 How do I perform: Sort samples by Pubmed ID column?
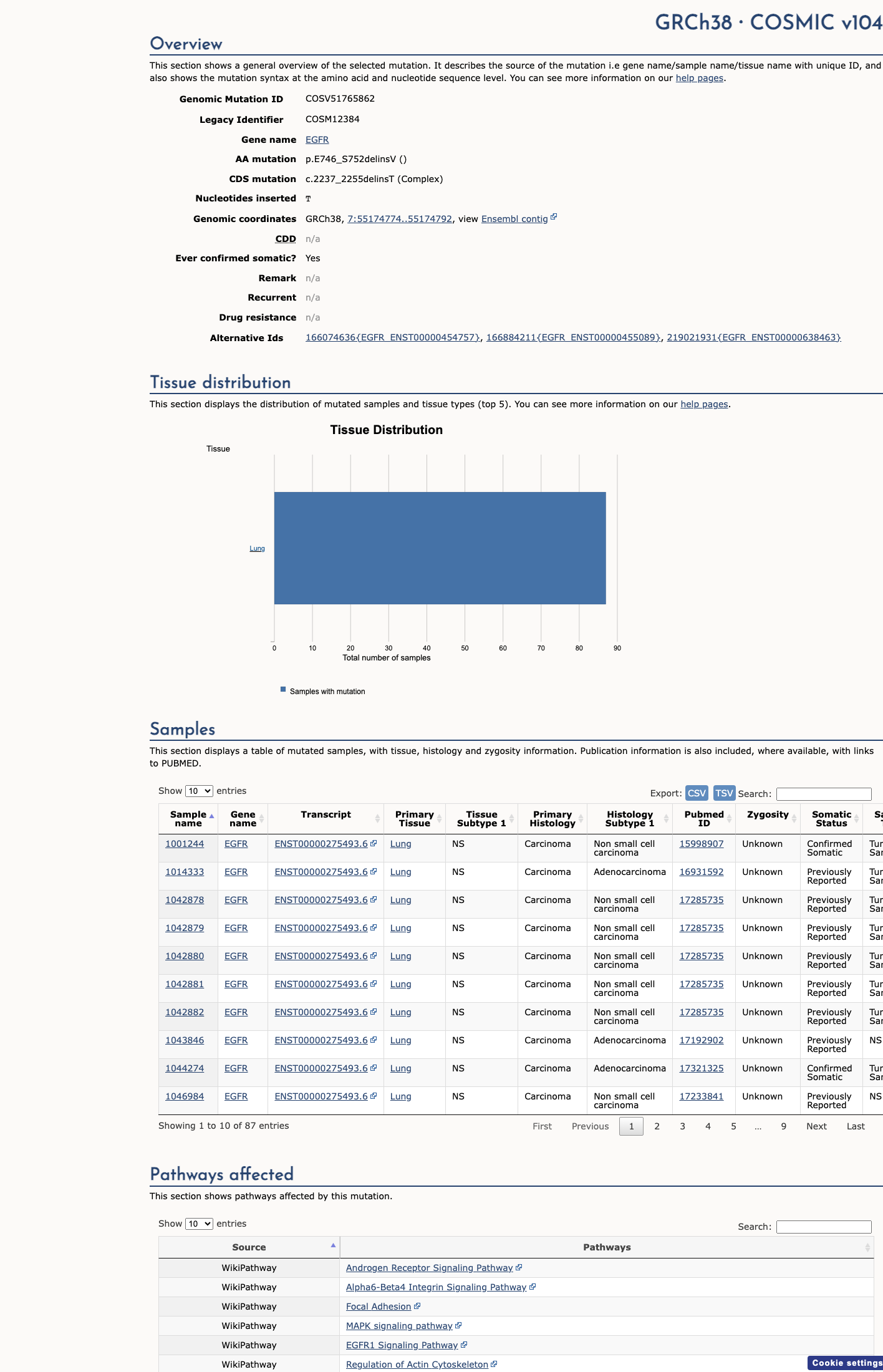tap(704, 819)
